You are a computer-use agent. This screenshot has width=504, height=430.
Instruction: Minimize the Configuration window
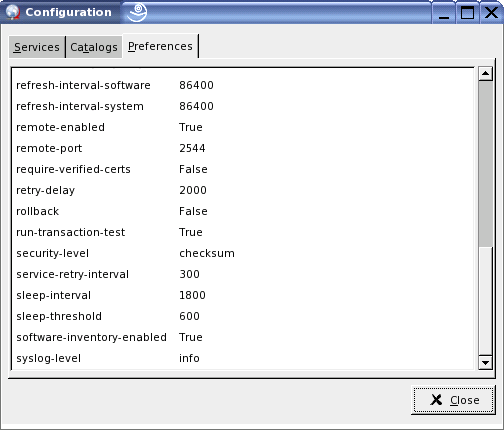click(x=444, y=13)
